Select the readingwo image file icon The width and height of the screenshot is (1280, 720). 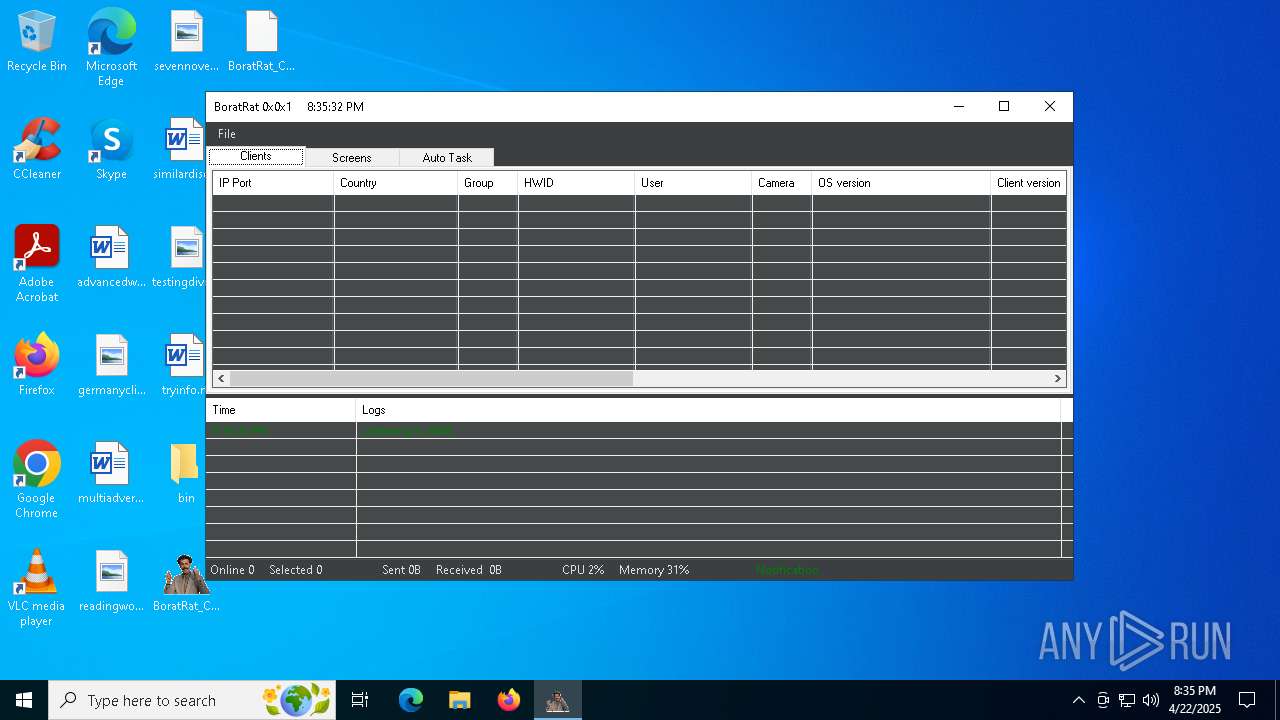click(x=111, y=581)
